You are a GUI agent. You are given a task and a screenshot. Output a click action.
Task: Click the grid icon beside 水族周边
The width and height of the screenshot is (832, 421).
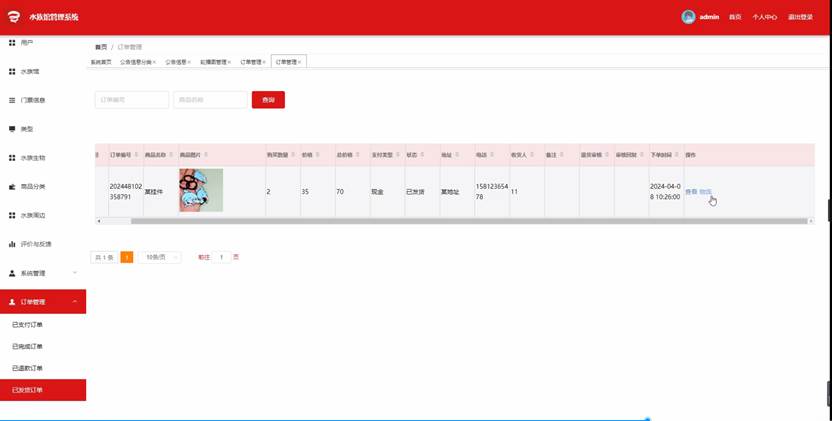coord(12,216)
